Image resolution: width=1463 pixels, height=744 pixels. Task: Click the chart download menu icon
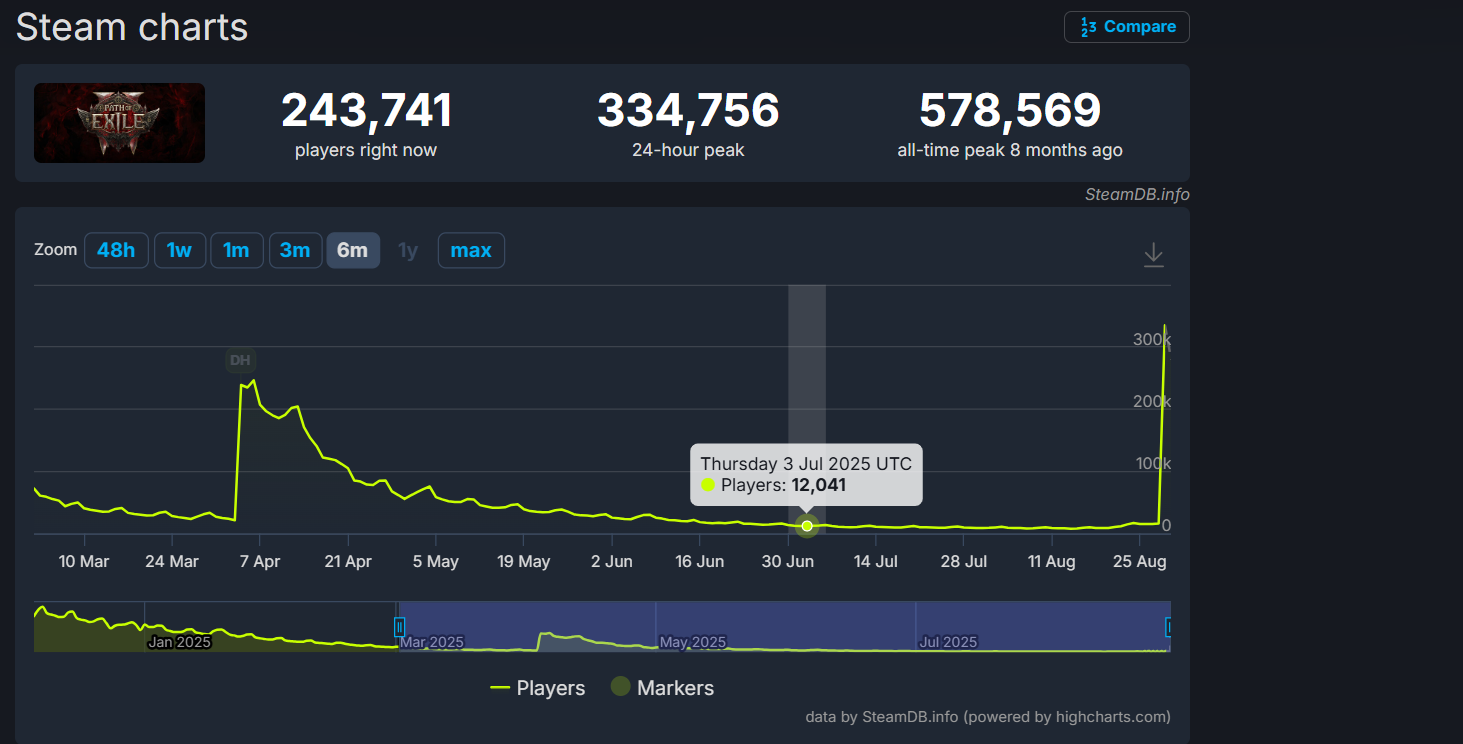(1154, 255)
